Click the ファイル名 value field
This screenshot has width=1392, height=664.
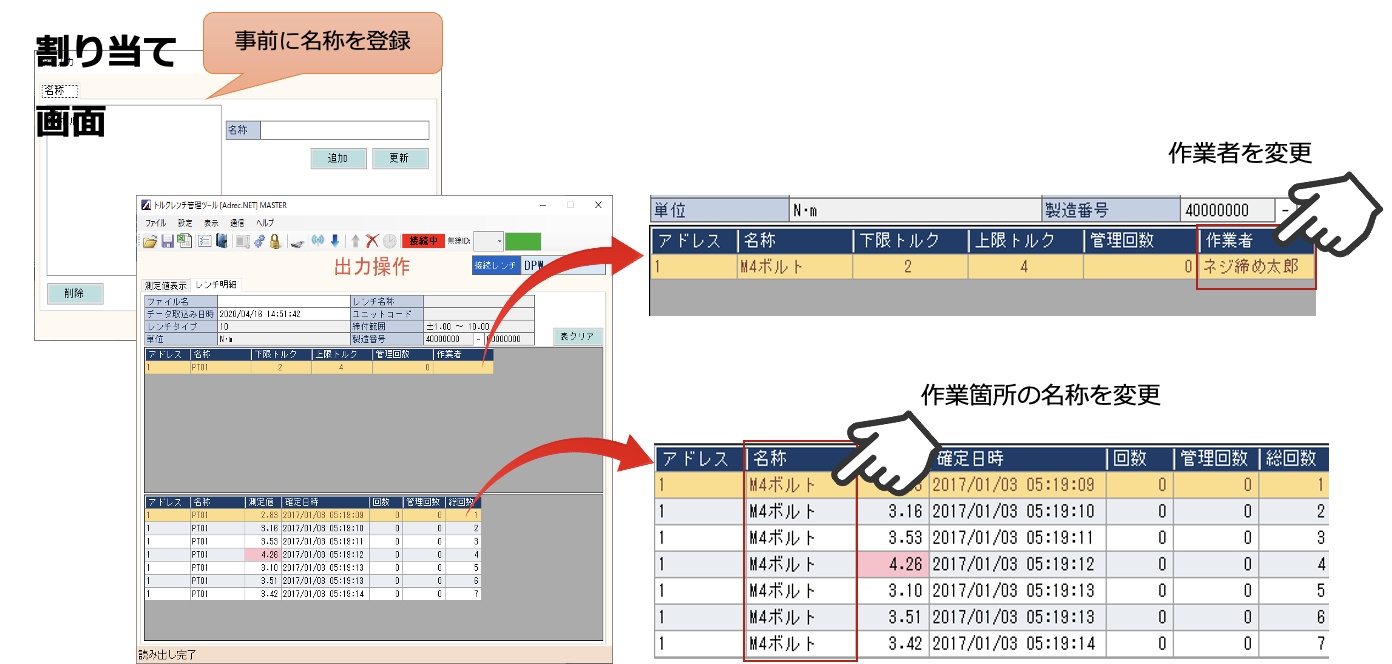(x=283, y=302)
